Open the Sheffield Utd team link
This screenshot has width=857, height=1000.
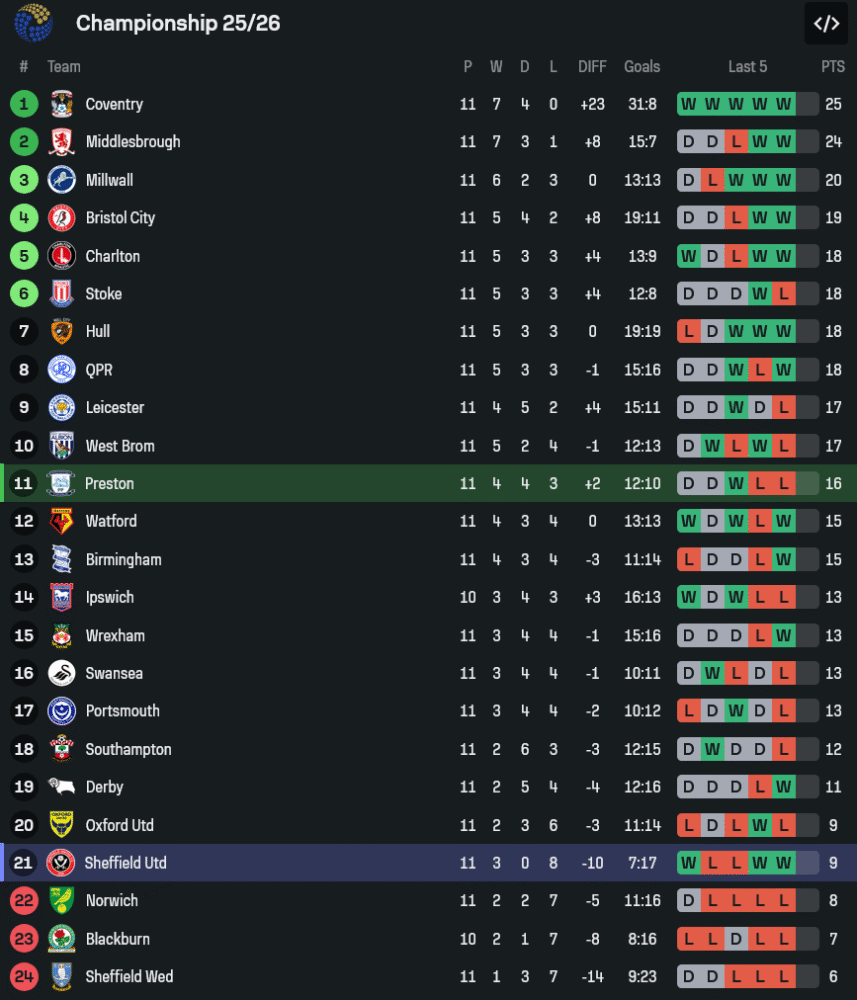pyautogui.click(x=125, y=863)
